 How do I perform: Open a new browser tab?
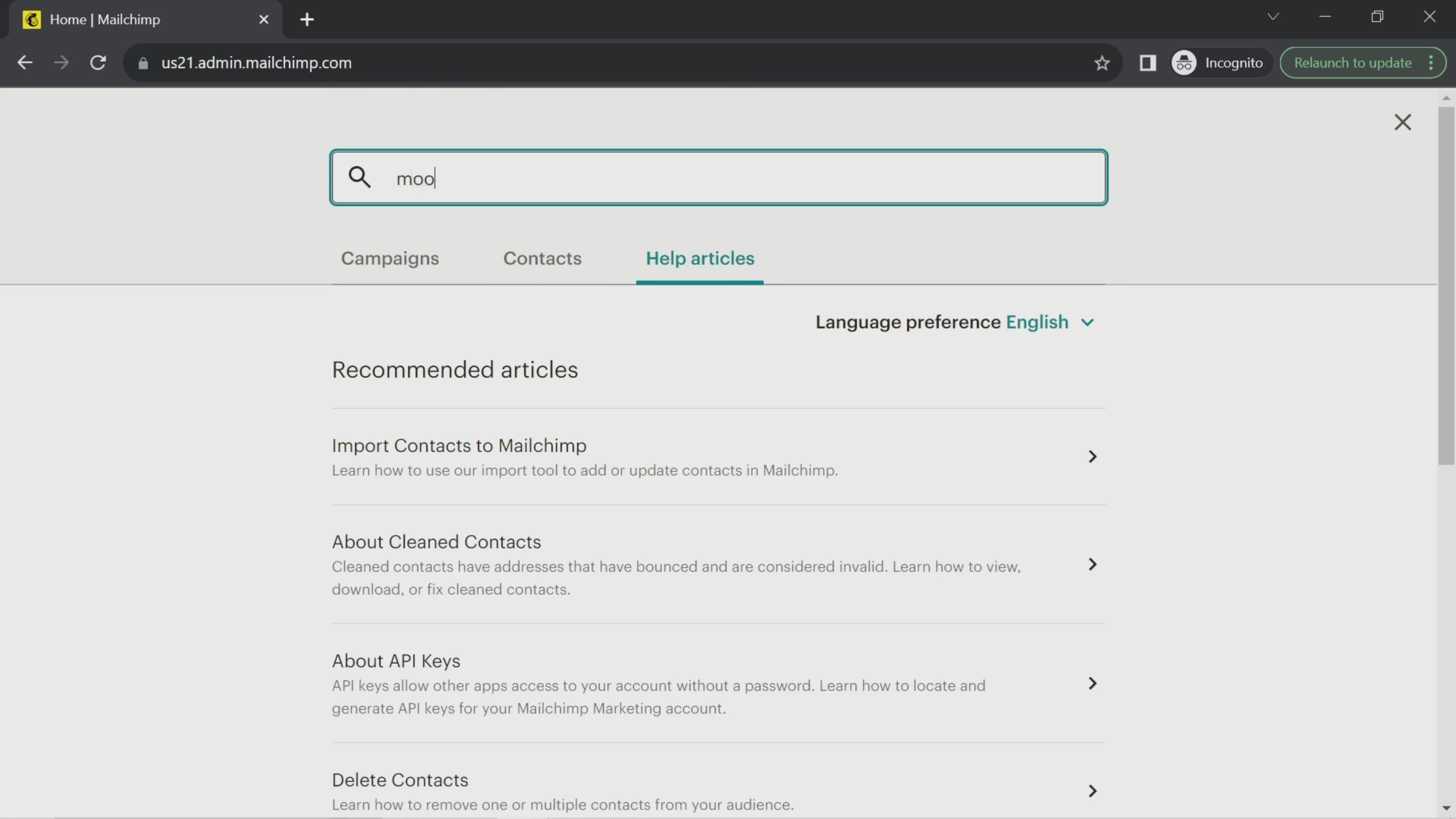pos(307,20)
